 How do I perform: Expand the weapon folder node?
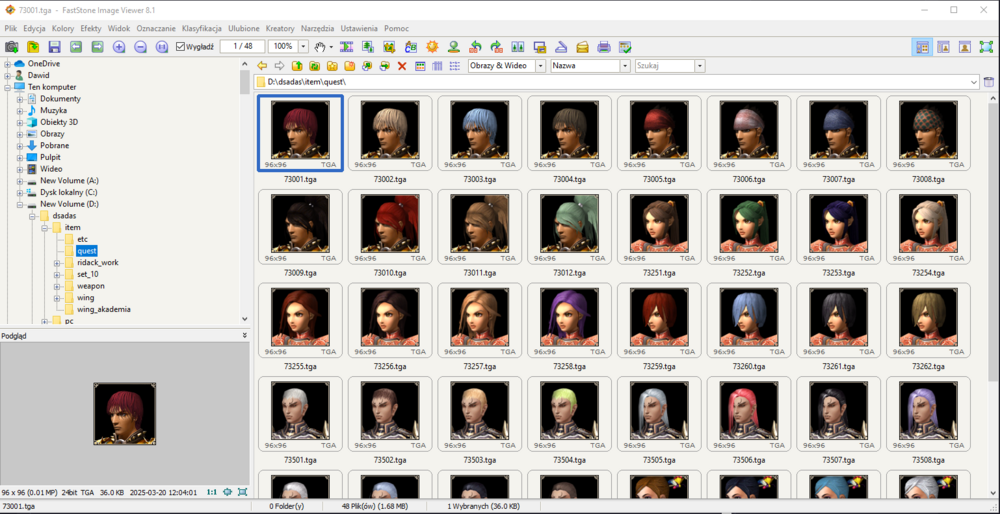(57, 286)
